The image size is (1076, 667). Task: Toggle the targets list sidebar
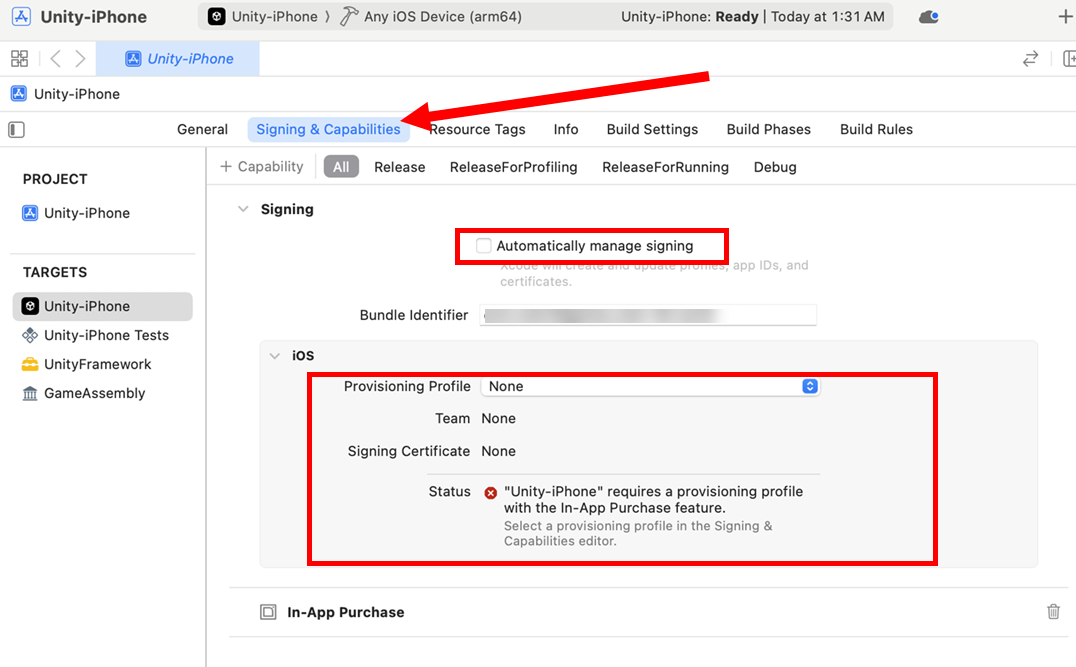[16, 130]
